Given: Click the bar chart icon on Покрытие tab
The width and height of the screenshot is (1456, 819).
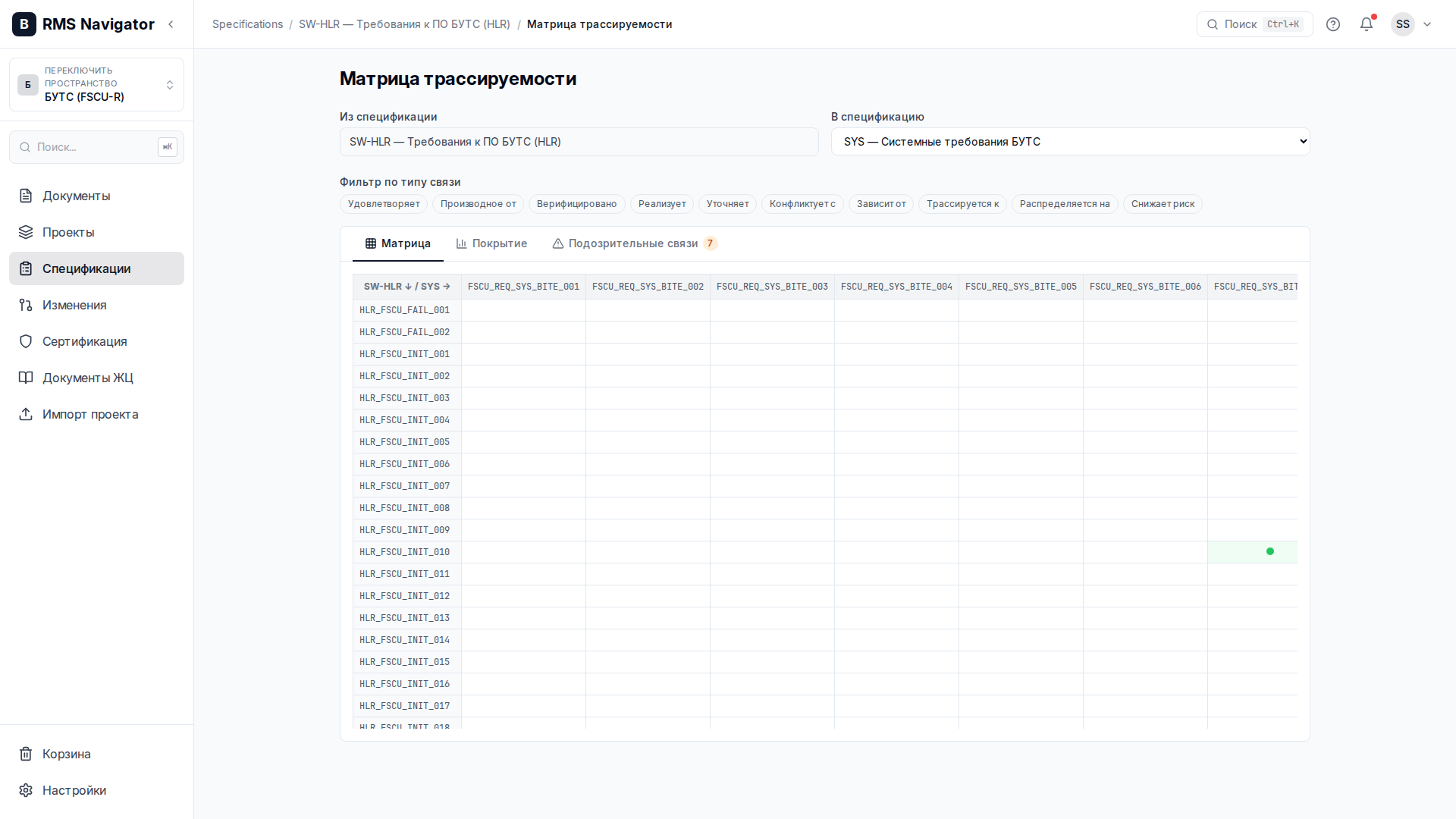Looking at the screenshot, I should coord(461,243).
